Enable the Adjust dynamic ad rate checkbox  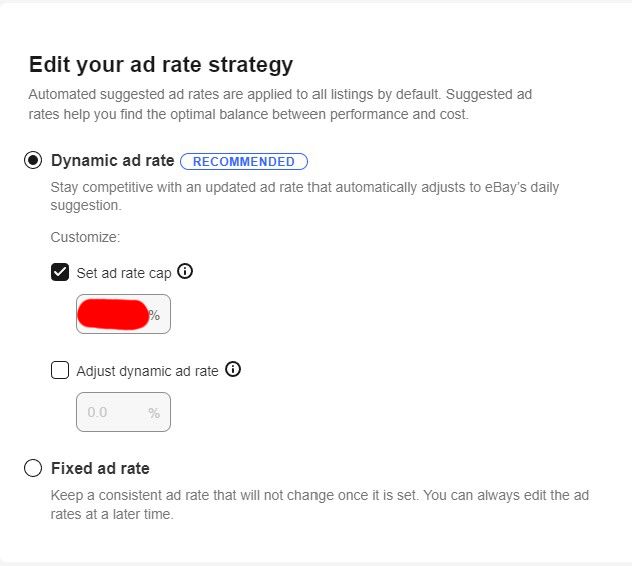pyautogui.click(x=60, y=371)
